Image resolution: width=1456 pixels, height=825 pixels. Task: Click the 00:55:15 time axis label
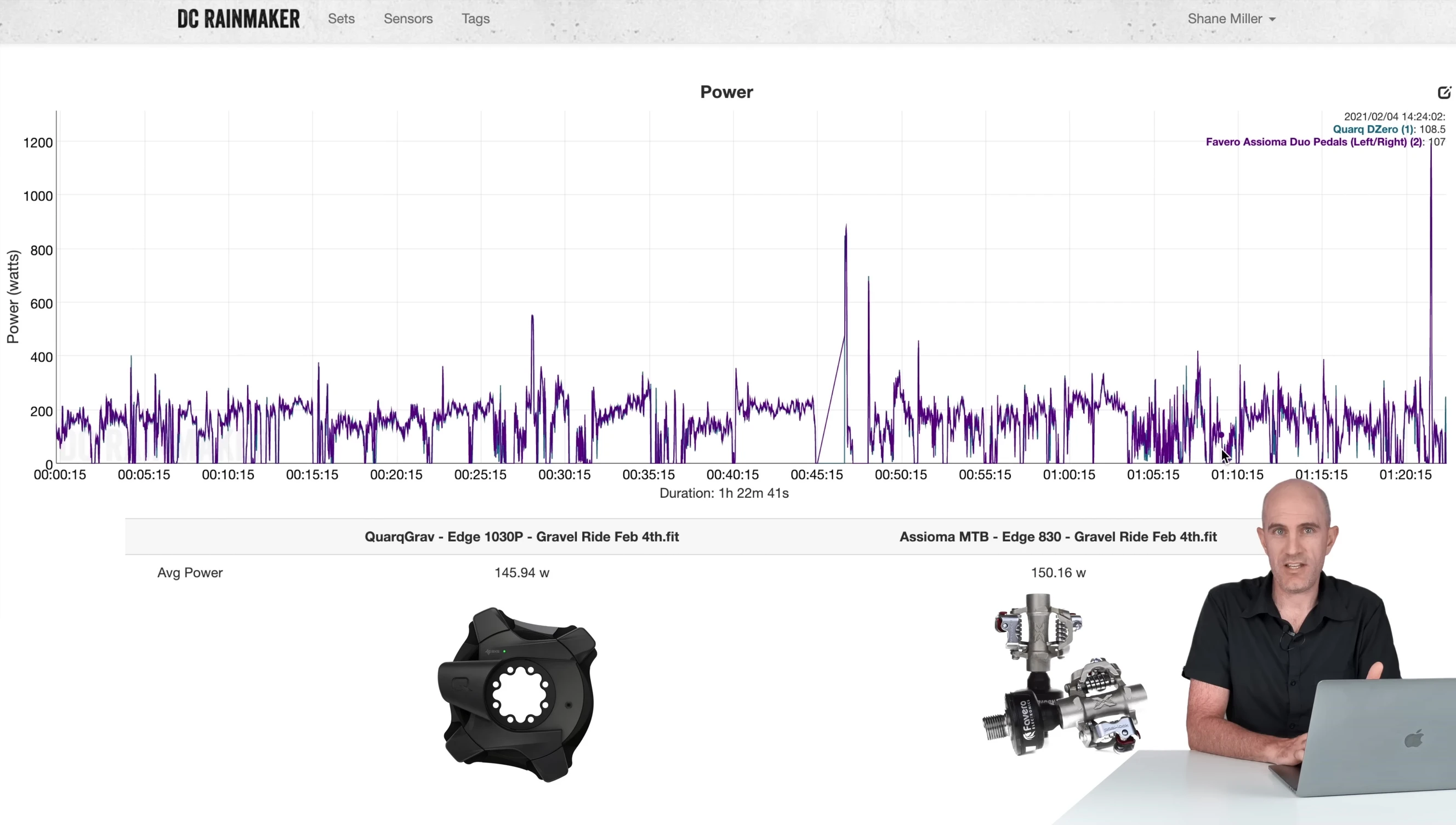[x=985, y=475]
